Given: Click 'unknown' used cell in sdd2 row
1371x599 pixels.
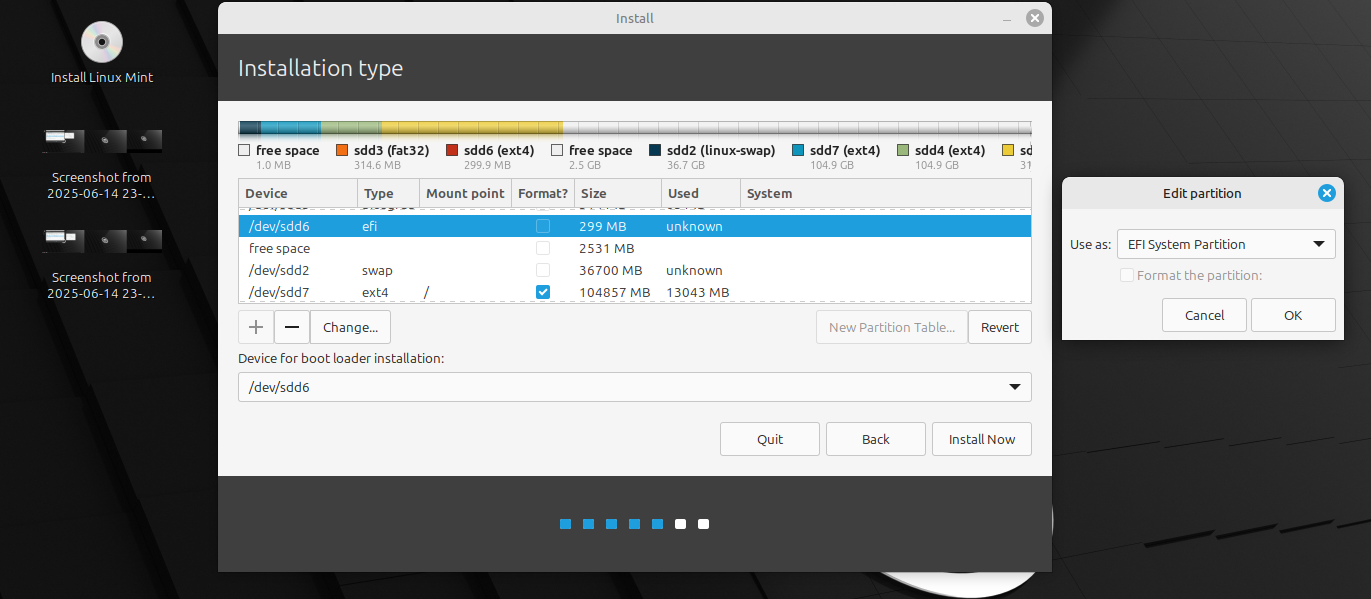Looking at the screenshot, I should [x=694, y=270].
